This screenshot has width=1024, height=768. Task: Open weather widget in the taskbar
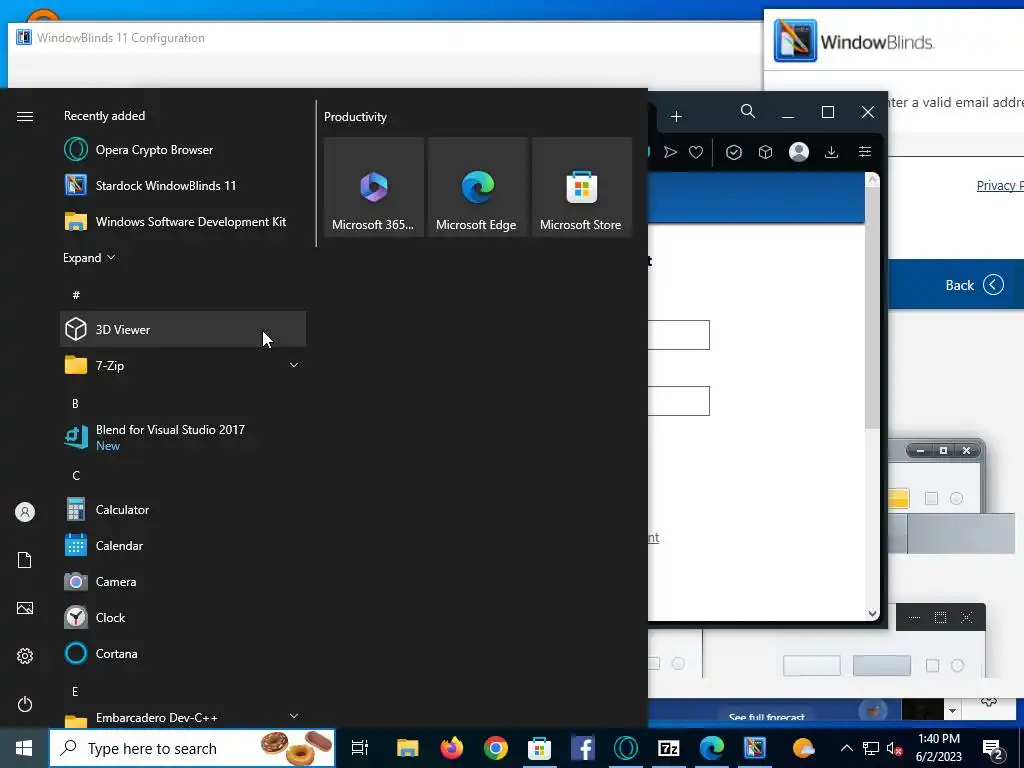tap(803, 748)
